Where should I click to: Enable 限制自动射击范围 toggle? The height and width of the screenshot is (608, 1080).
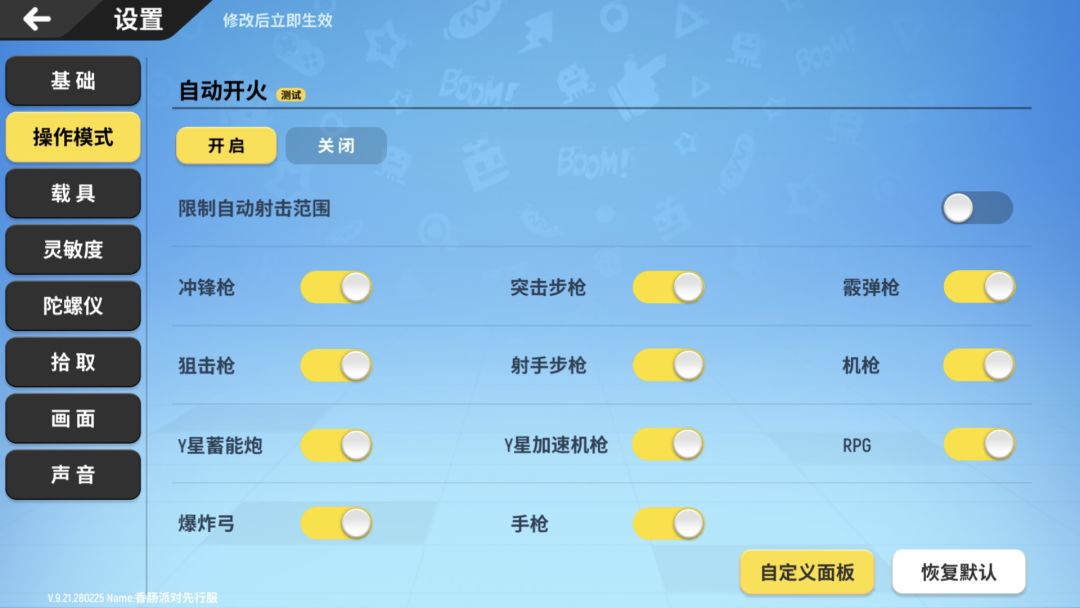[x=976, y=208]
